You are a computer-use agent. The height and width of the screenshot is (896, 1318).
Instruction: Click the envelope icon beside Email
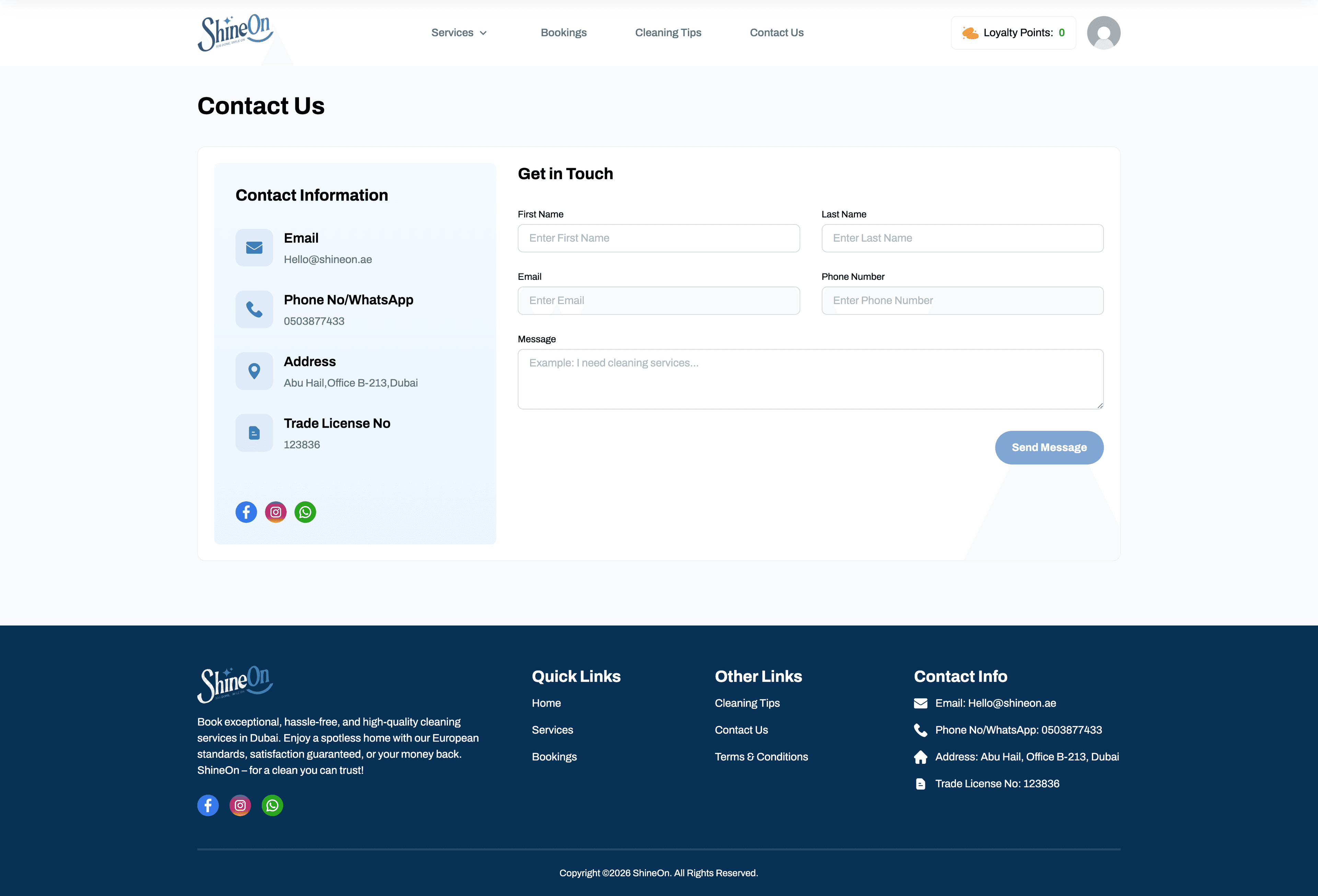(x=254, y=248)
